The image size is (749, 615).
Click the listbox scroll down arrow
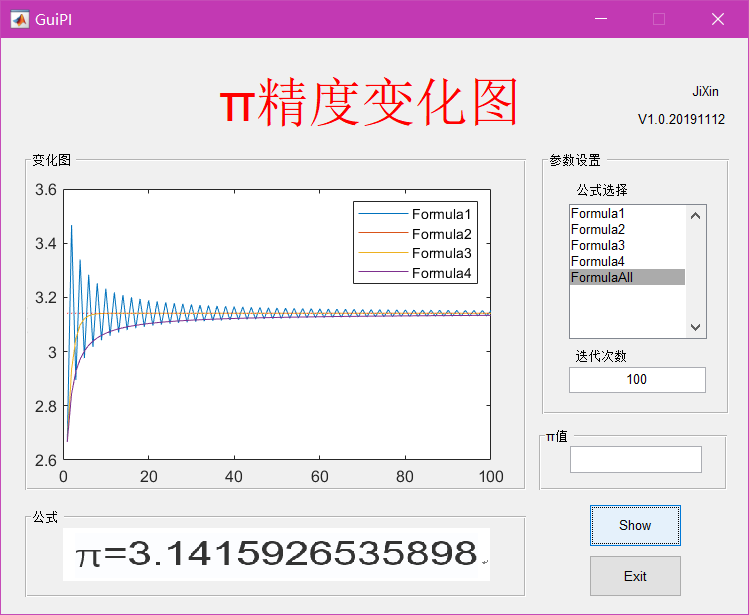[x=696, y=327]
